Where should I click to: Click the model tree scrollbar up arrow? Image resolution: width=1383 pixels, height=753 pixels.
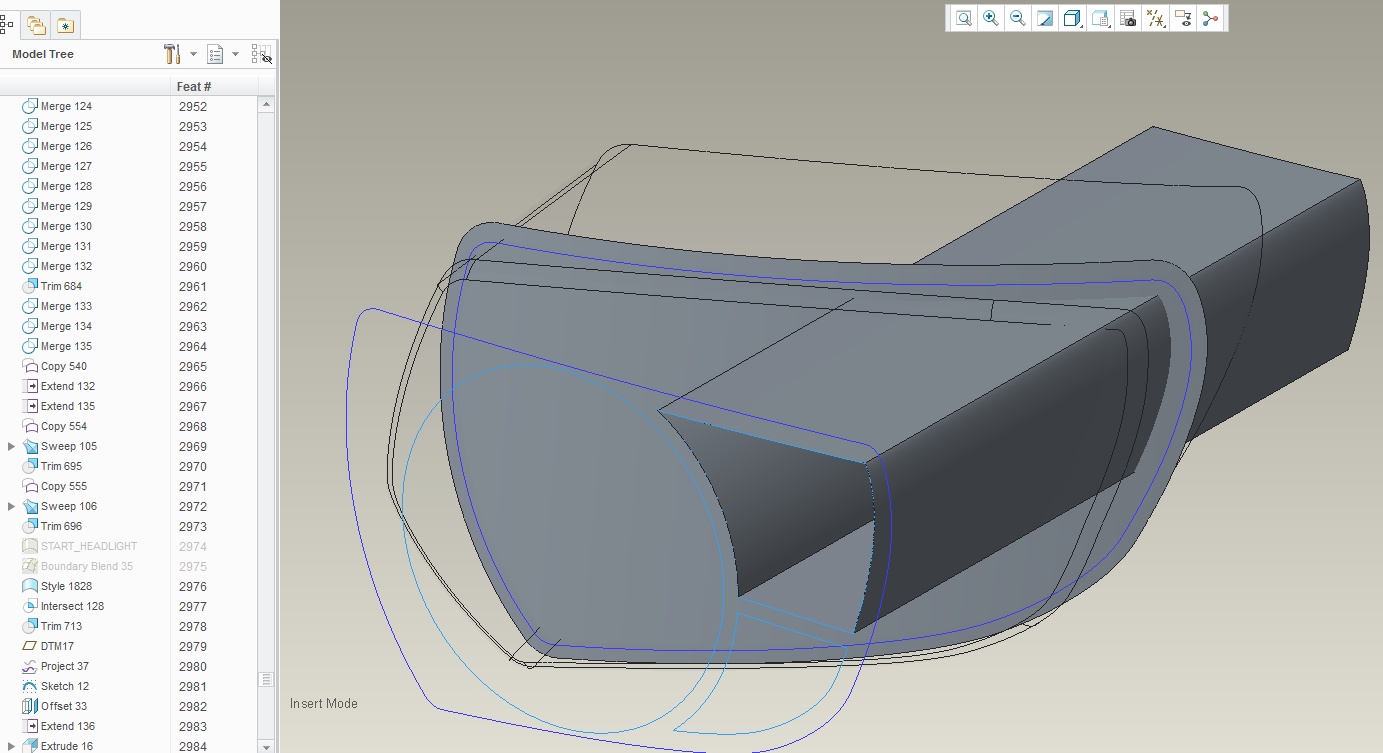click(x=266, y=104)
